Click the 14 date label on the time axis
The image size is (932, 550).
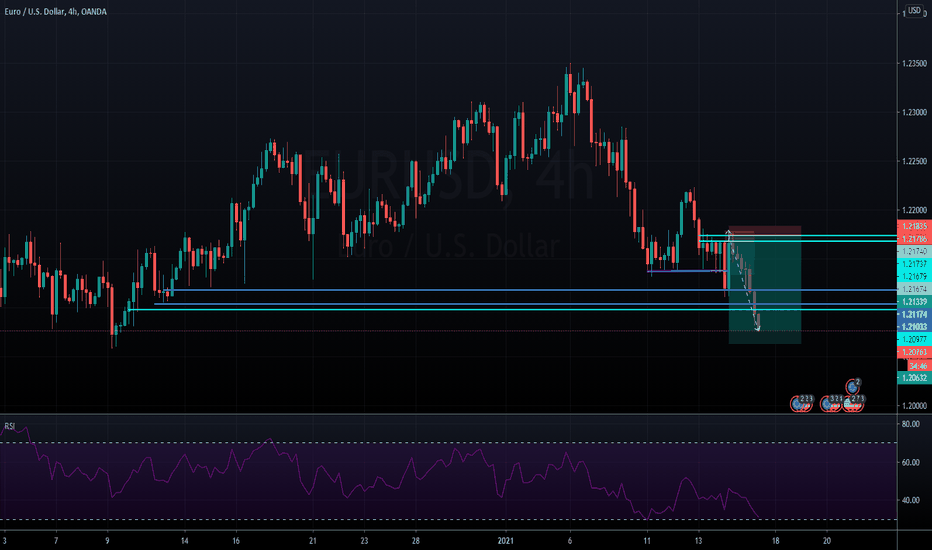coord(185,541)
